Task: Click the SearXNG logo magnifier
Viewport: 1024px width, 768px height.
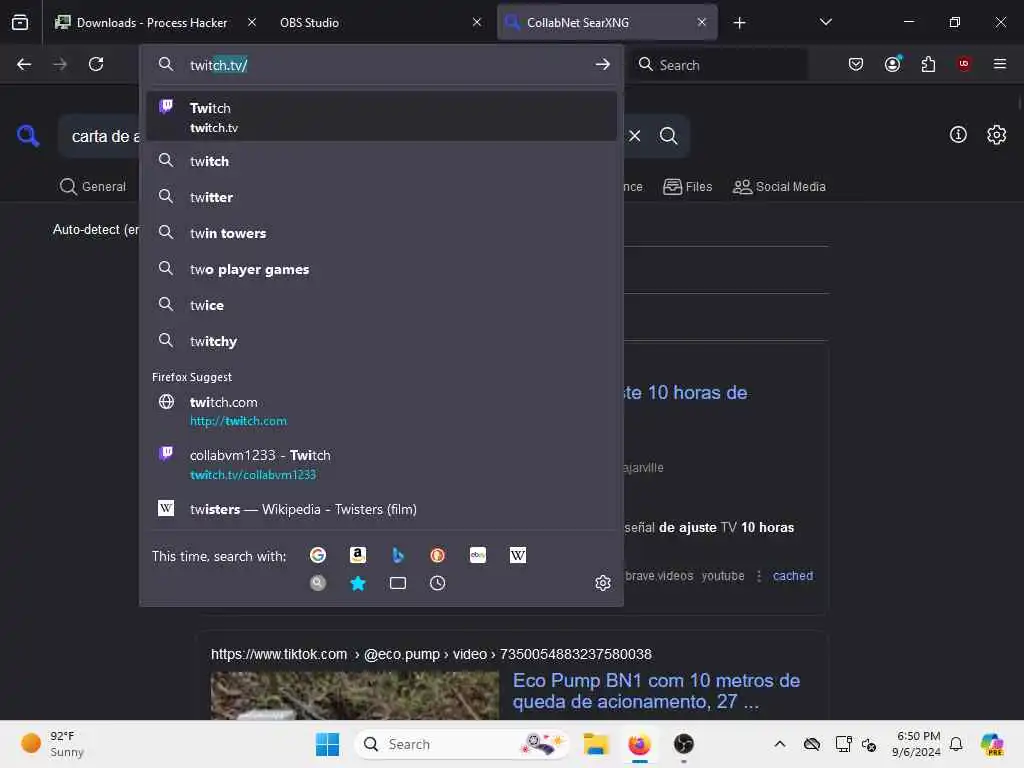Action: click(28, 136)
